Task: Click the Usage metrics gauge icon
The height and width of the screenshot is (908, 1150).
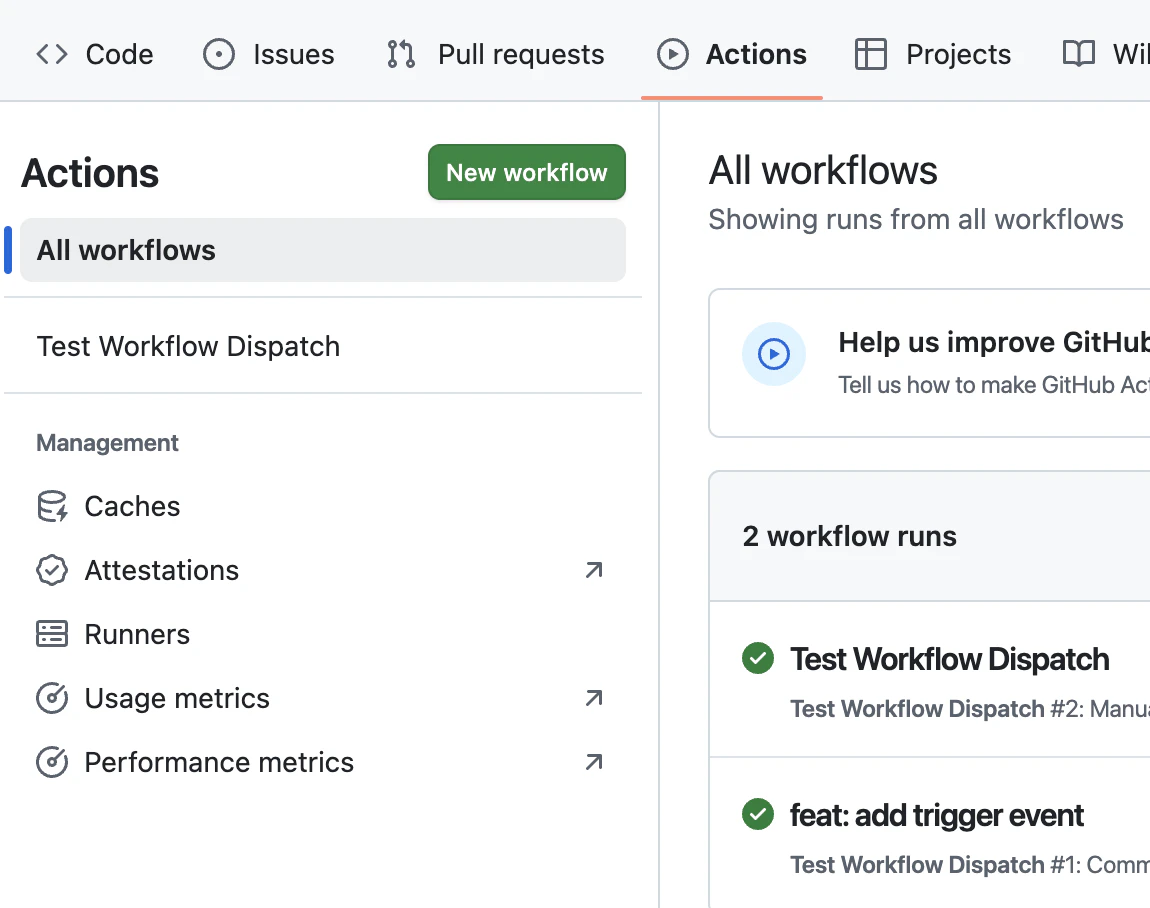Action: click(52, 698)
